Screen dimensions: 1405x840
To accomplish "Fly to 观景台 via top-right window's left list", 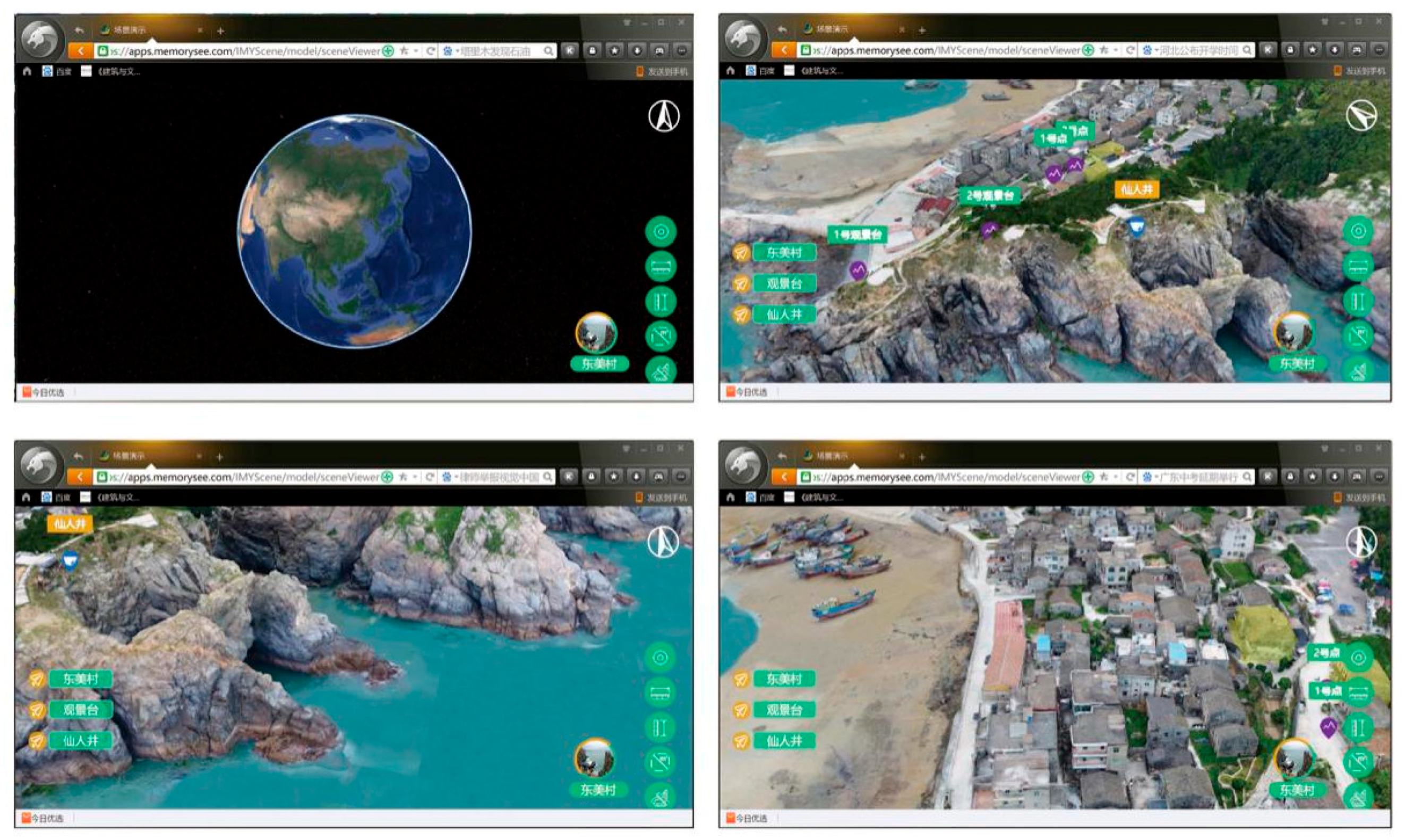I will coord(784,283).
